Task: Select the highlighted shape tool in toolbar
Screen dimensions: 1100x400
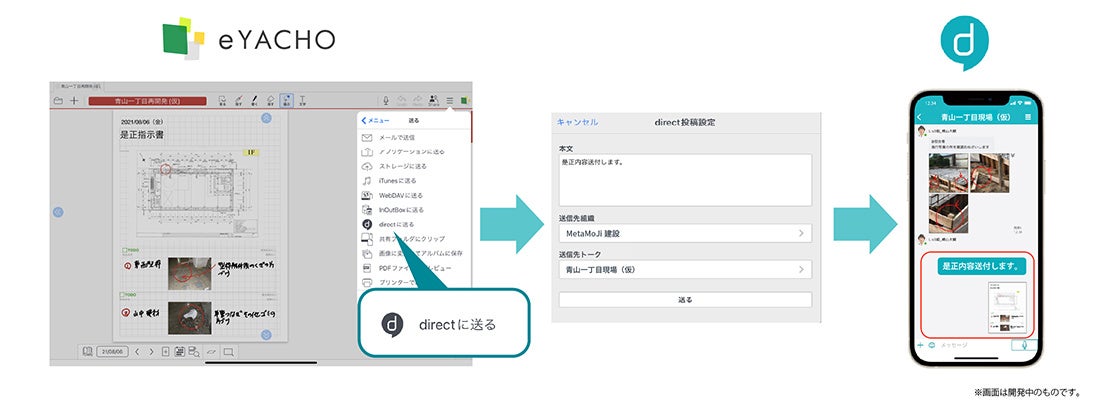Action: tap(286, 100)
